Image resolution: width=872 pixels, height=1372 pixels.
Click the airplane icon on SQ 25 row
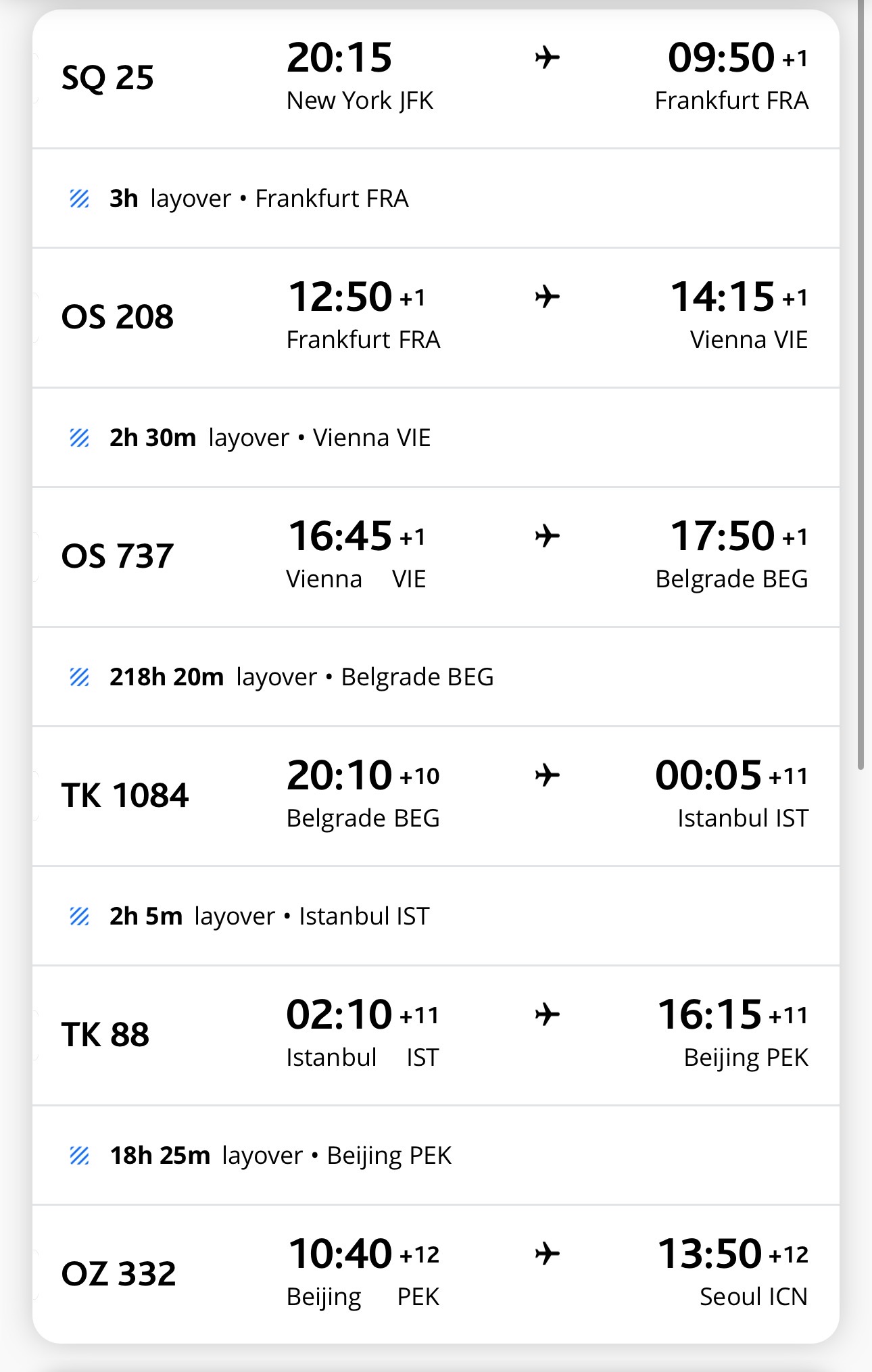point(547,57)
